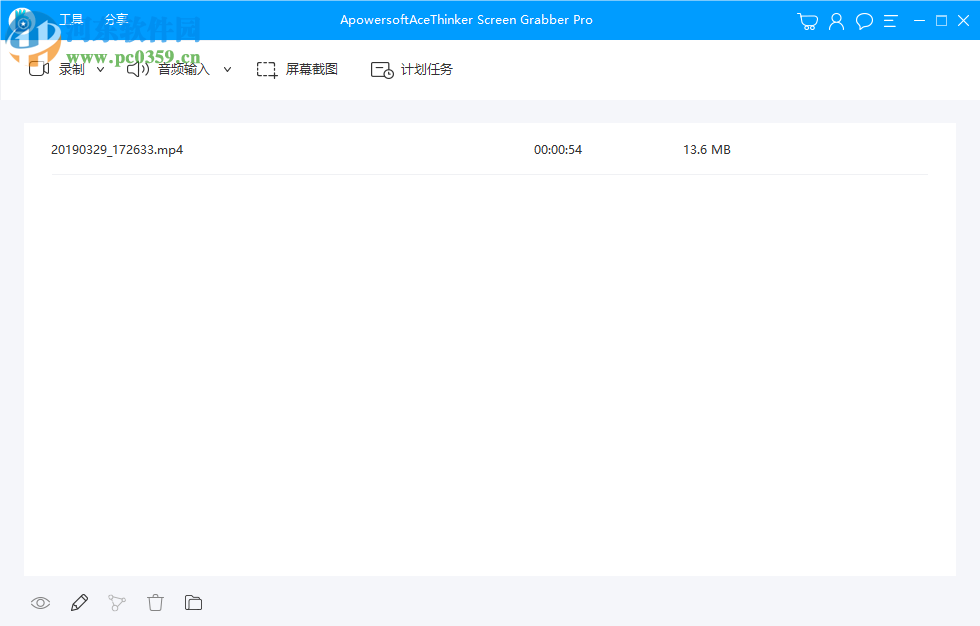The width and height of the screenshot is (980, 626).
Task: Open the user account icon
Action: tap(836, 20)
